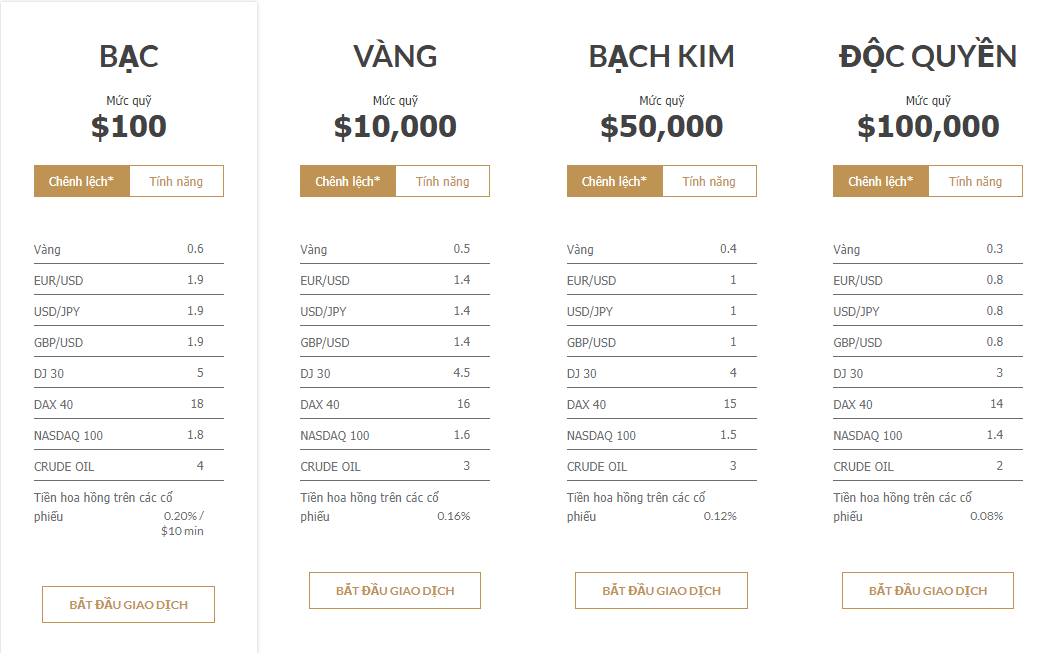Select NASDAQ 100 row in VÀNG plan
1062x653 pixels.
pyautogui.click(x=395, y=435)
